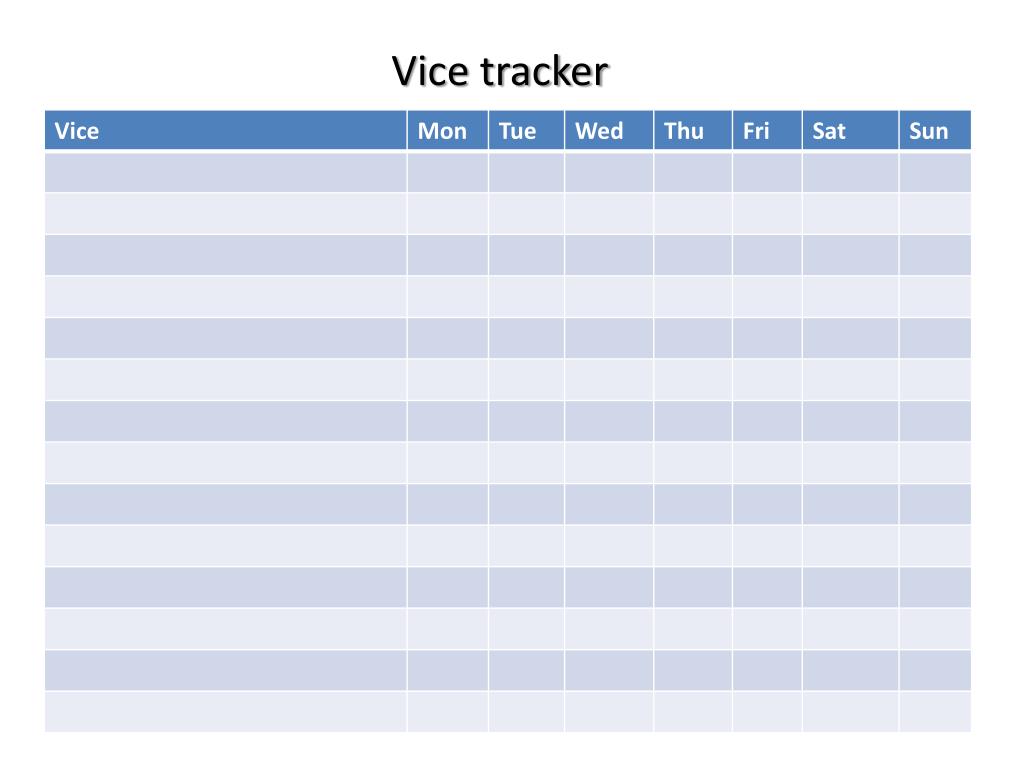The height and width of the screenshot is (768, 1024).
Task: Select first row Sat cell
Action: 850,172
